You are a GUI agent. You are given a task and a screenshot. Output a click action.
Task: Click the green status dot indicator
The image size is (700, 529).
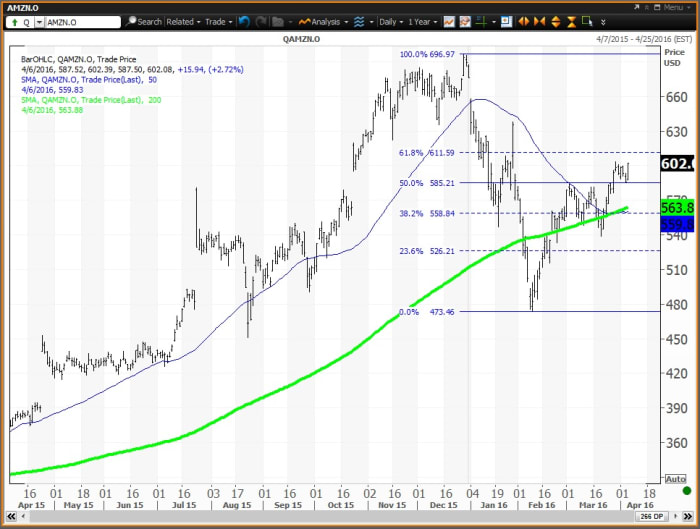[x=687, y=491]
